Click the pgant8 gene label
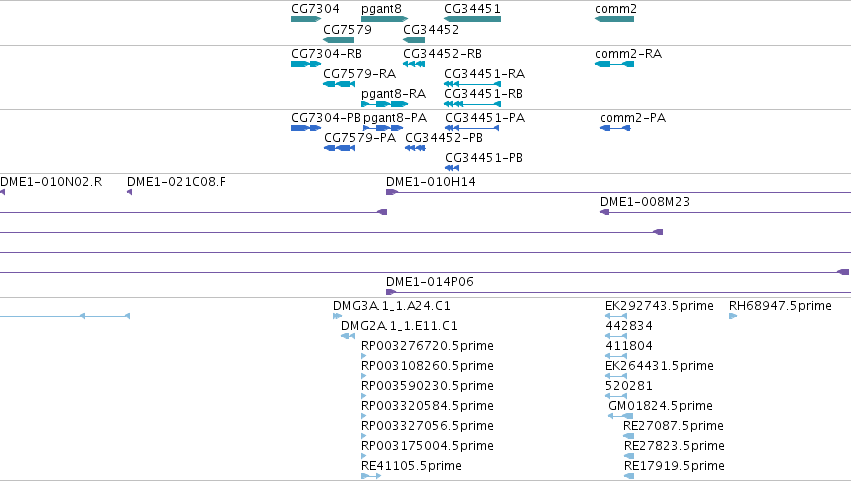This screenshot has height=481, width=851. 381,9
